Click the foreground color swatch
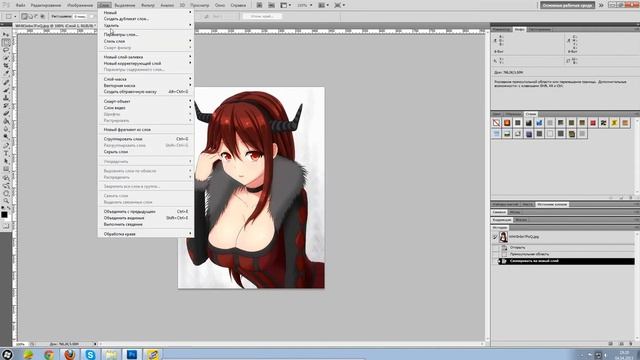Screen dimensions: 640x360 (4, 215)
